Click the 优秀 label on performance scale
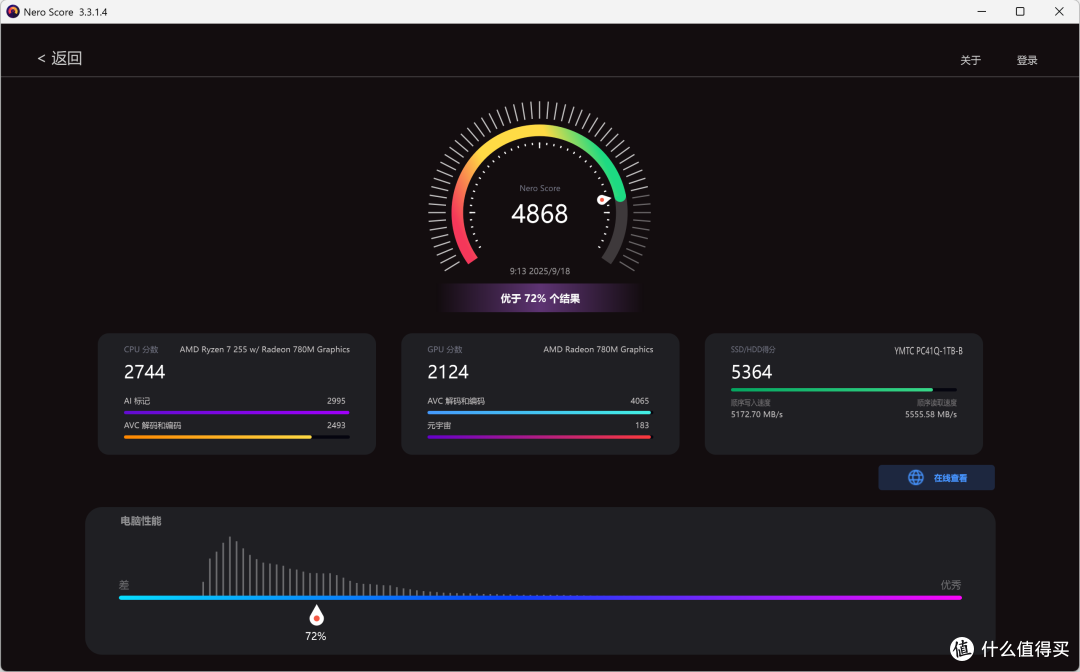This screenshot has height=672, width=1080. coord(951,585)
